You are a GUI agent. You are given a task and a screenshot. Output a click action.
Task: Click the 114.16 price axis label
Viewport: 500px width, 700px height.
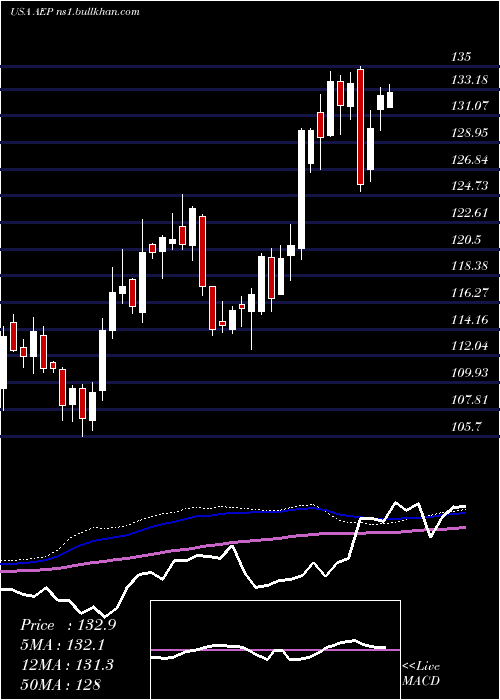(x=469, y=320)
